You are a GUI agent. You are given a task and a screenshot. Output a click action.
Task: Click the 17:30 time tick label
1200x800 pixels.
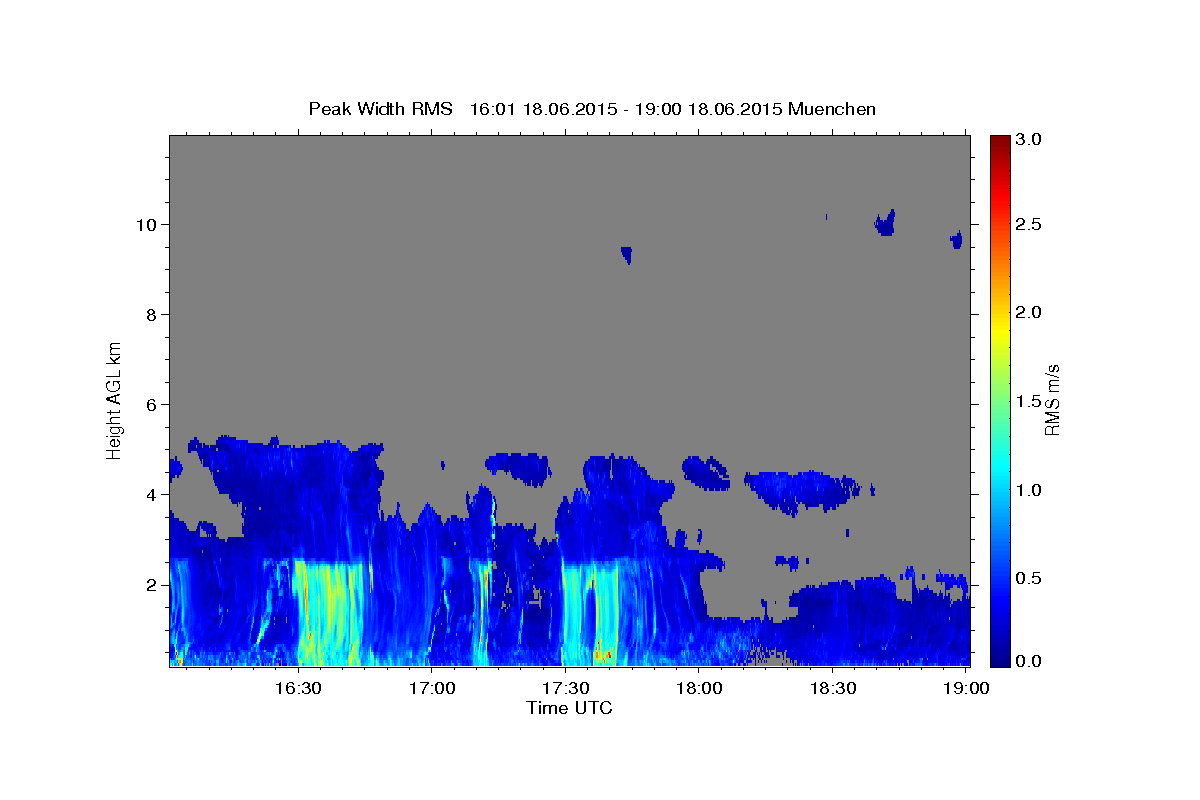565,688
